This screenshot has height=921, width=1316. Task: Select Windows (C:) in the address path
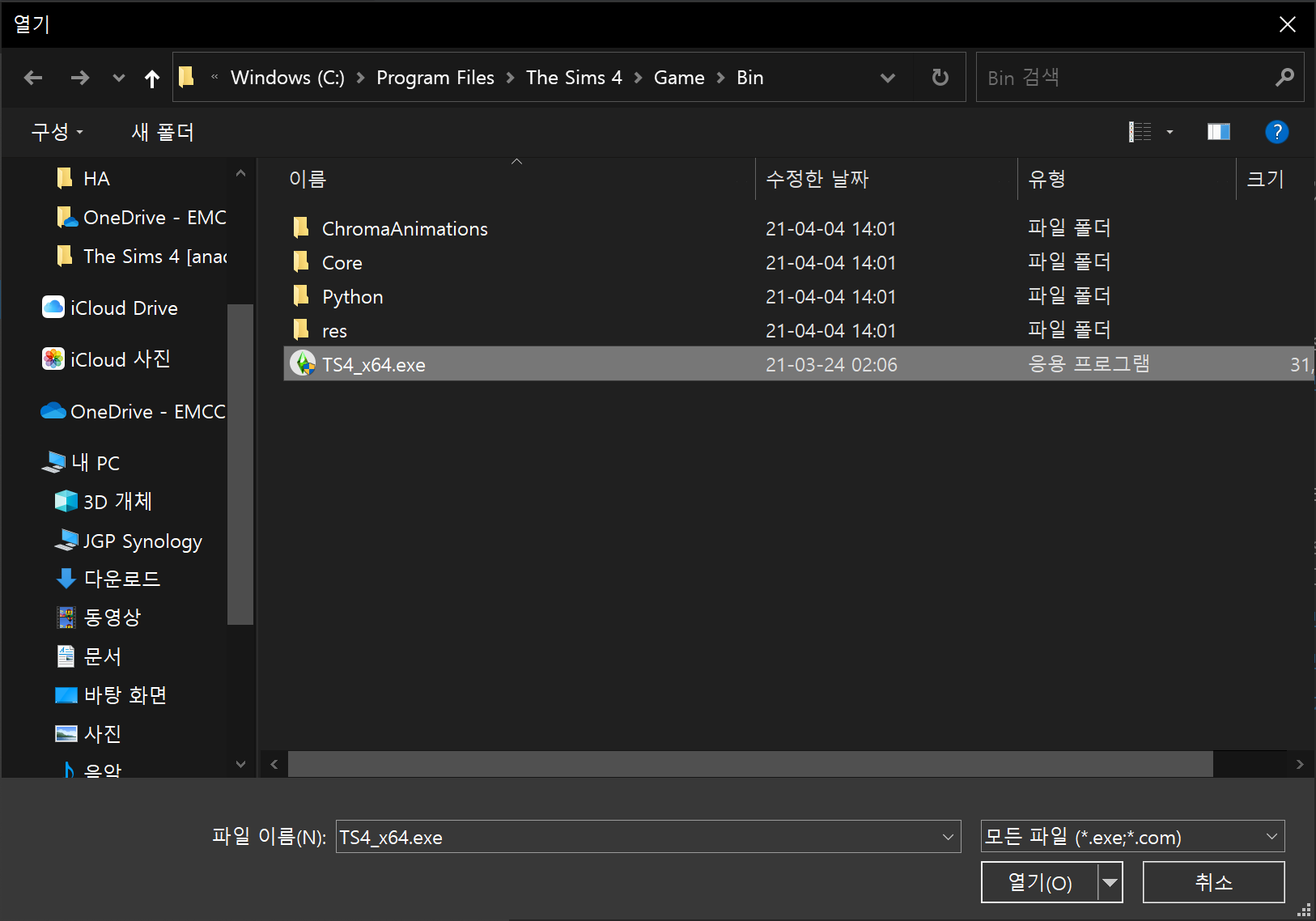click(287, 78)
